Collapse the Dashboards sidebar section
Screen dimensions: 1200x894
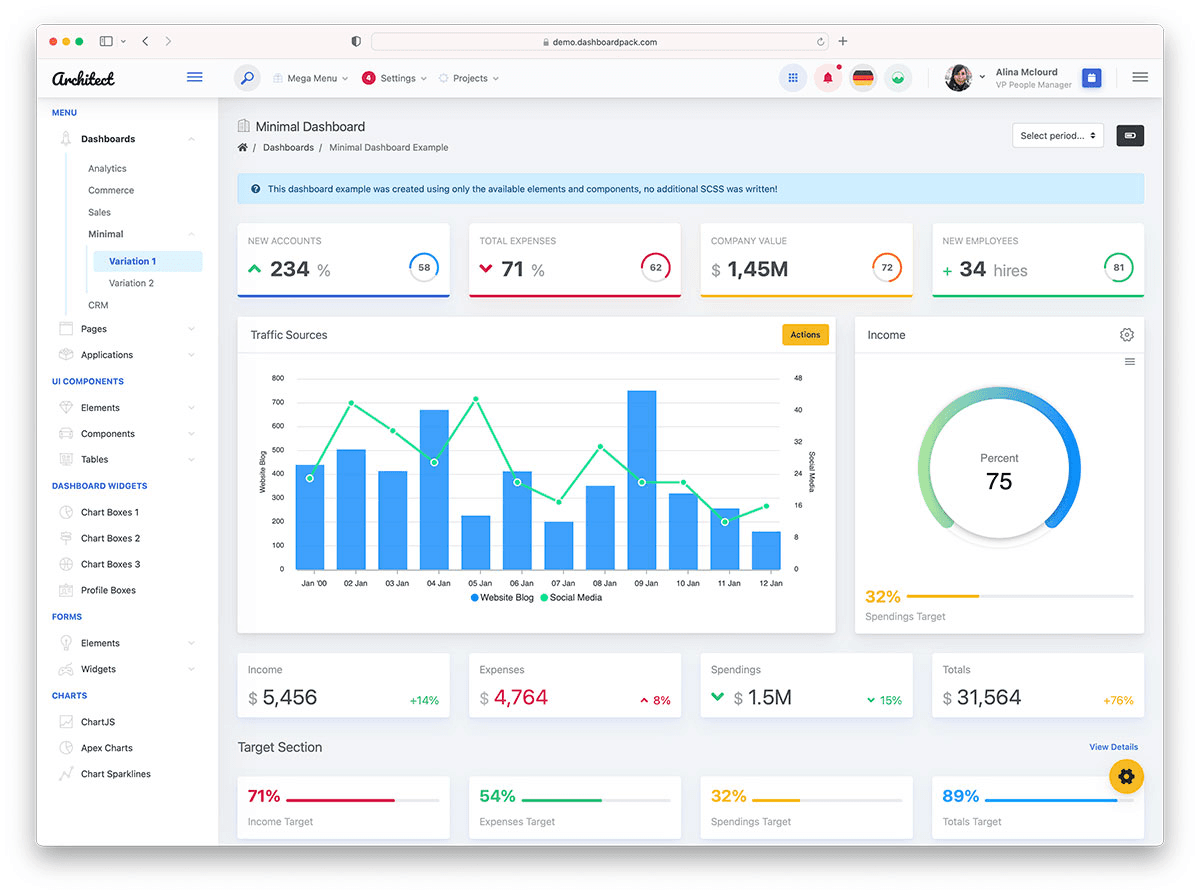[x=191, y=138]
